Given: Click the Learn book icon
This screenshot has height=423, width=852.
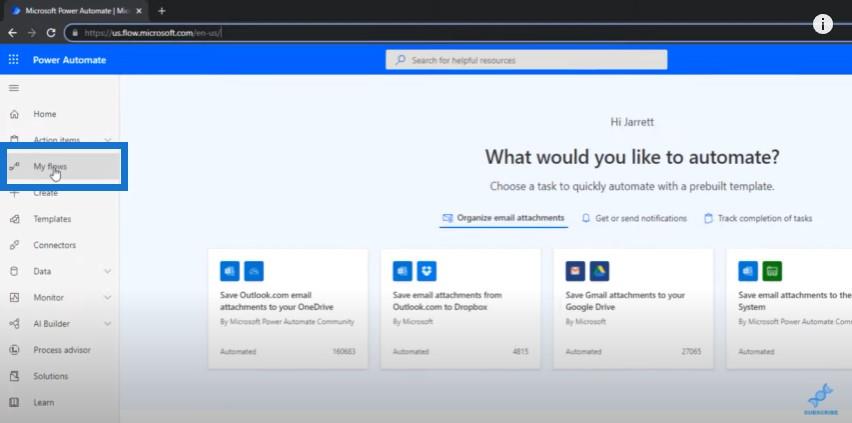Looking at the screenshot, I should (15, 402).
